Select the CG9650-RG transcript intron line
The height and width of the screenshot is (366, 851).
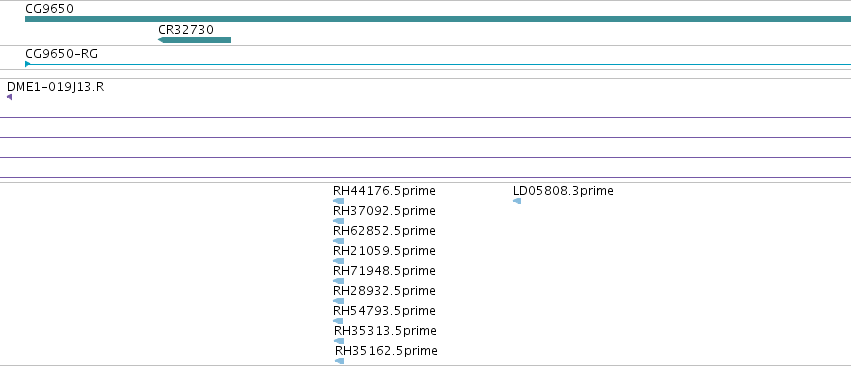[x=441, y=64]
